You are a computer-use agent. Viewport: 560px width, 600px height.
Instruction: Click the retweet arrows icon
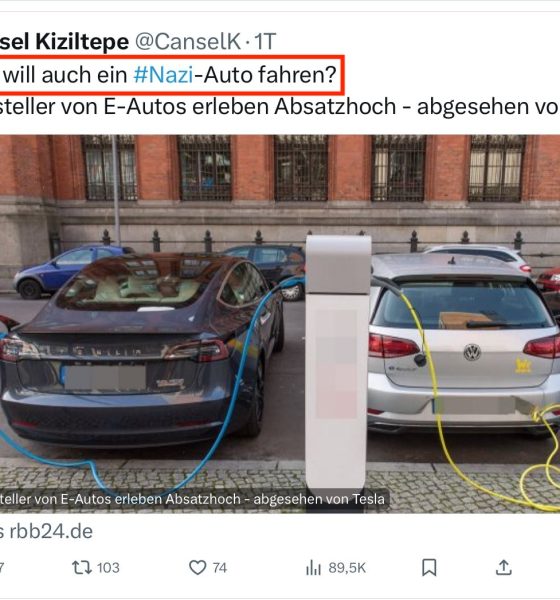pyautogui.click(x=82, y=567)
